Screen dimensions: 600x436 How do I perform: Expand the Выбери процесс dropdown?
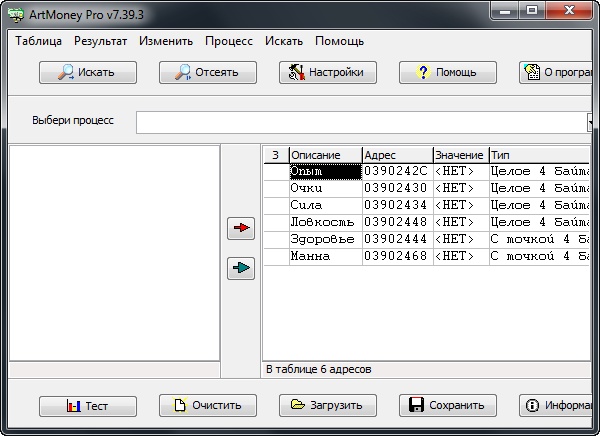(591, 121)
